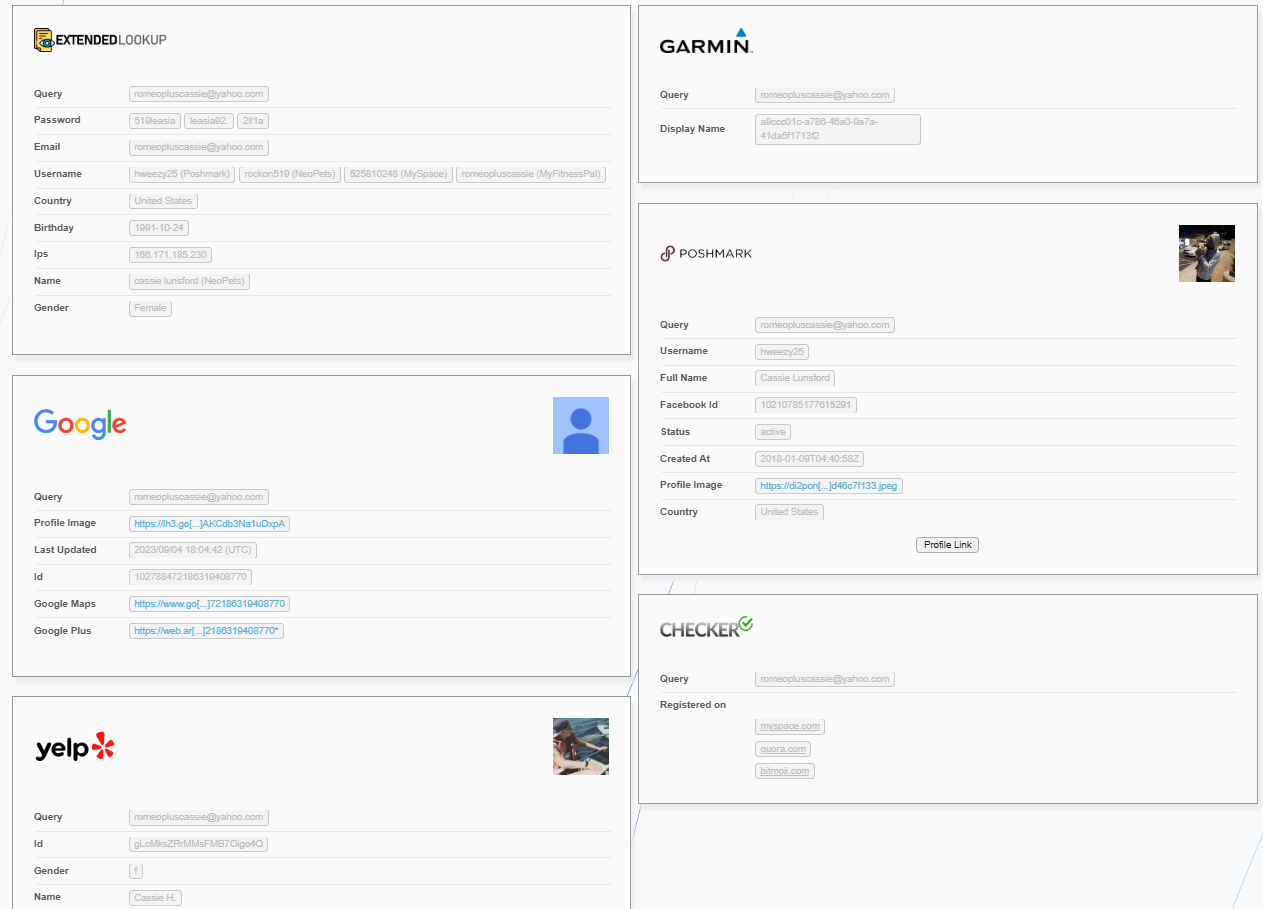Open the Yelp profile photo thumbnail

tap(581, 746)
